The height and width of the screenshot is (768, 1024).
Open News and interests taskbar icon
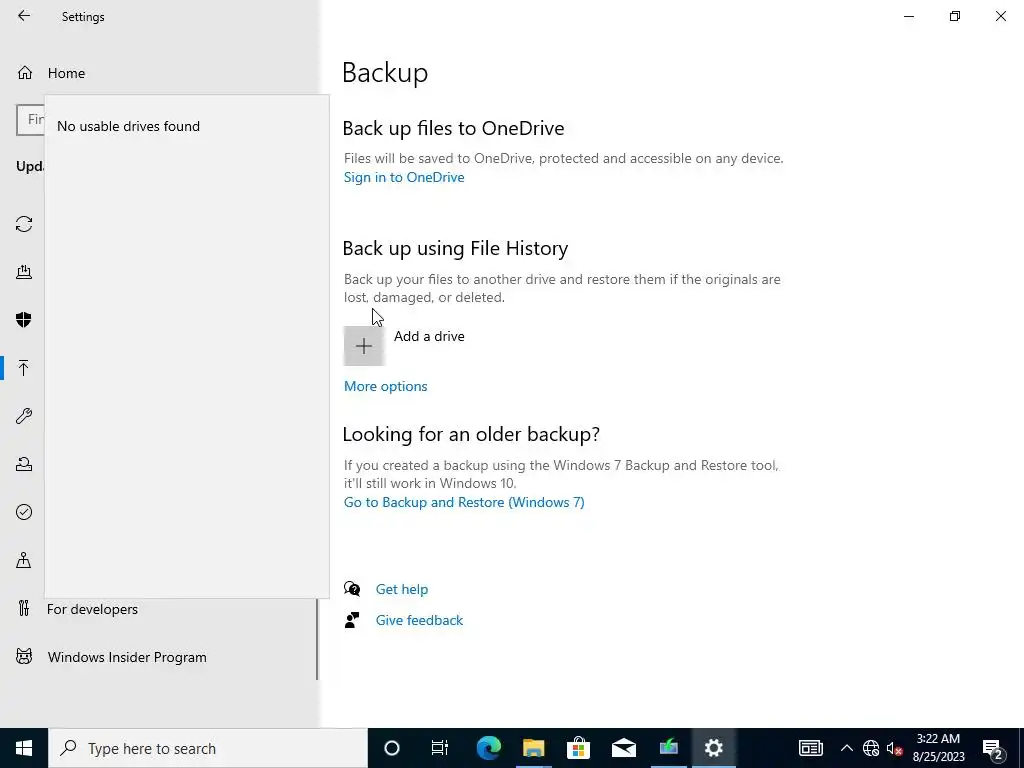coord(811,748)
